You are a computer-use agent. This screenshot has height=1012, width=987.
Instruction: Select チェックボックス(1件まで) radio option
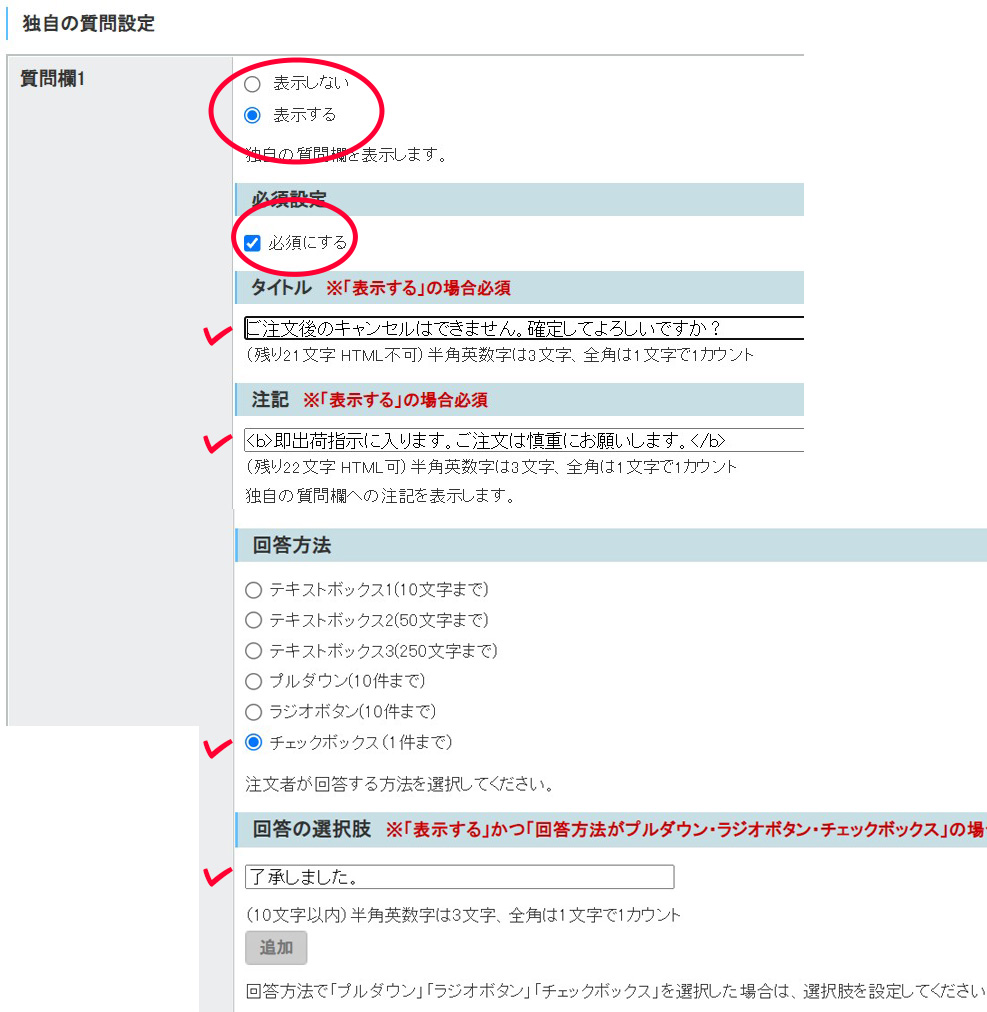[254, 742]
